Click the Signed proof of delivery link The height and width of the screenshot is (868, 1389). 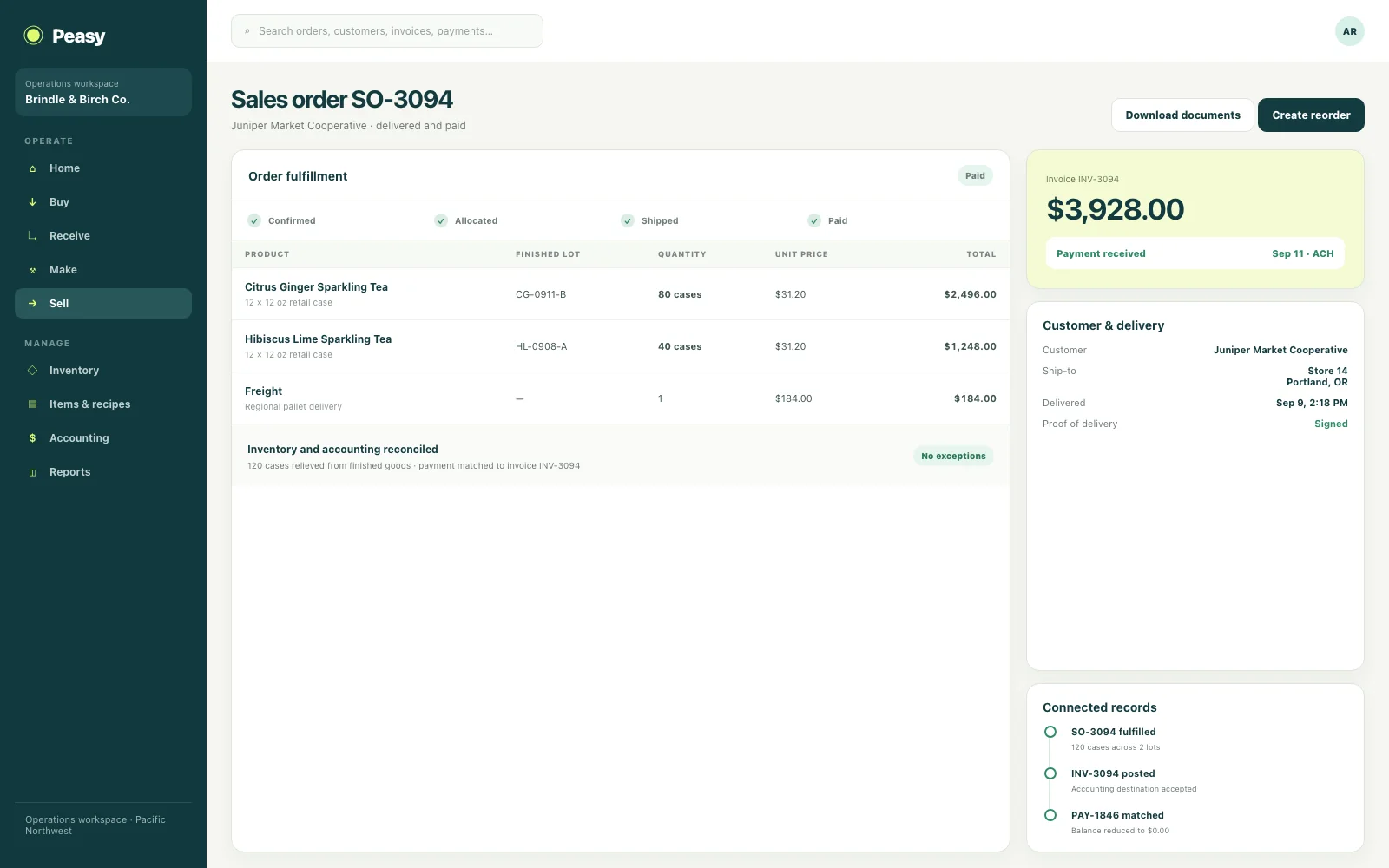pos(1331,424)
